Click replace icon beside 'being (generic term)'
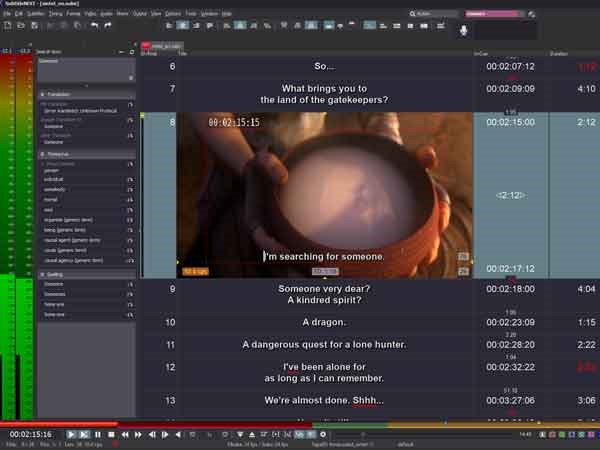Viewport: 600px width, 450px height. (130, 230)
